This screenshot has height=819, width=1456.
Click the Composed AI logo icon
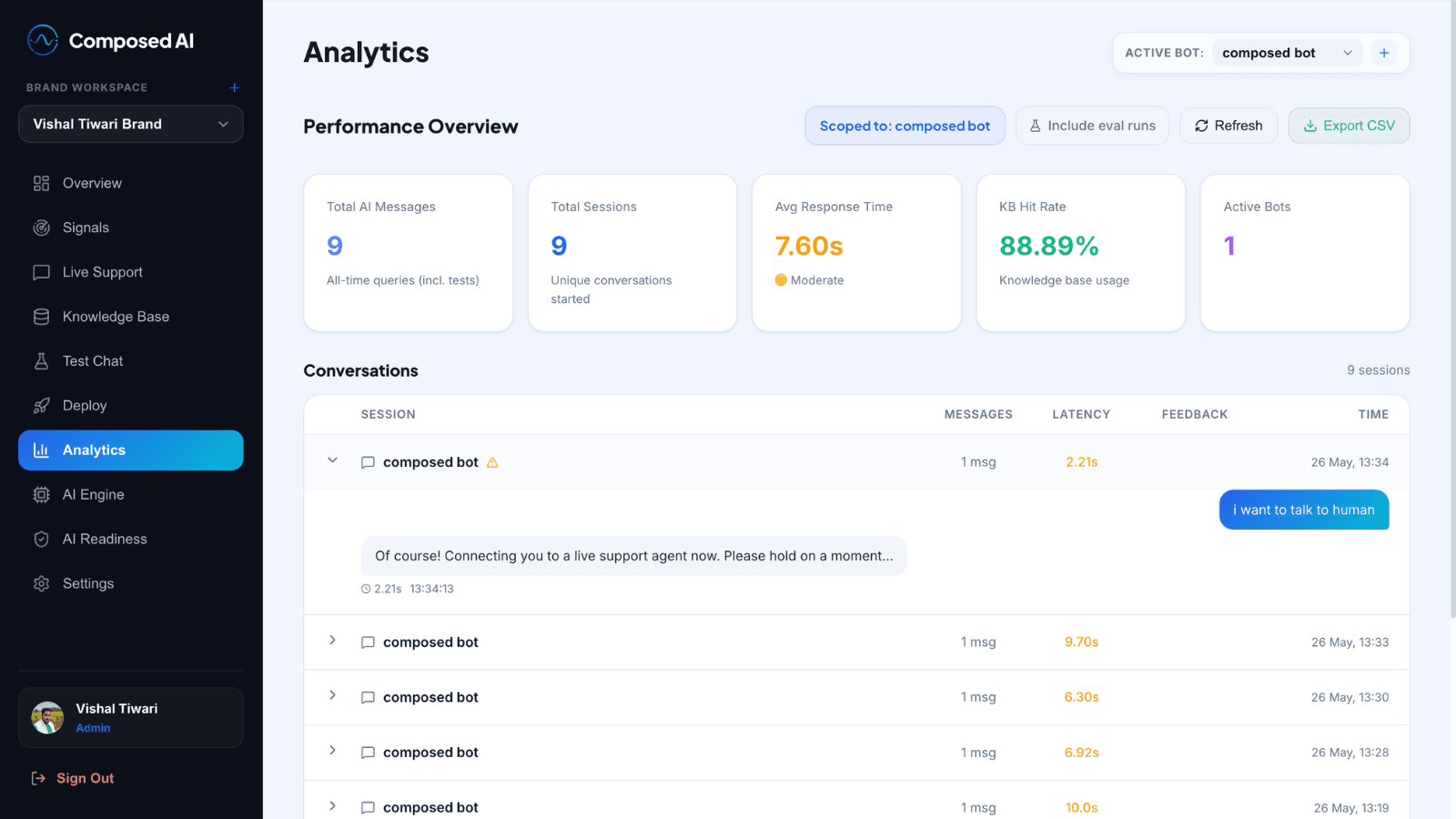click(43, 40)
